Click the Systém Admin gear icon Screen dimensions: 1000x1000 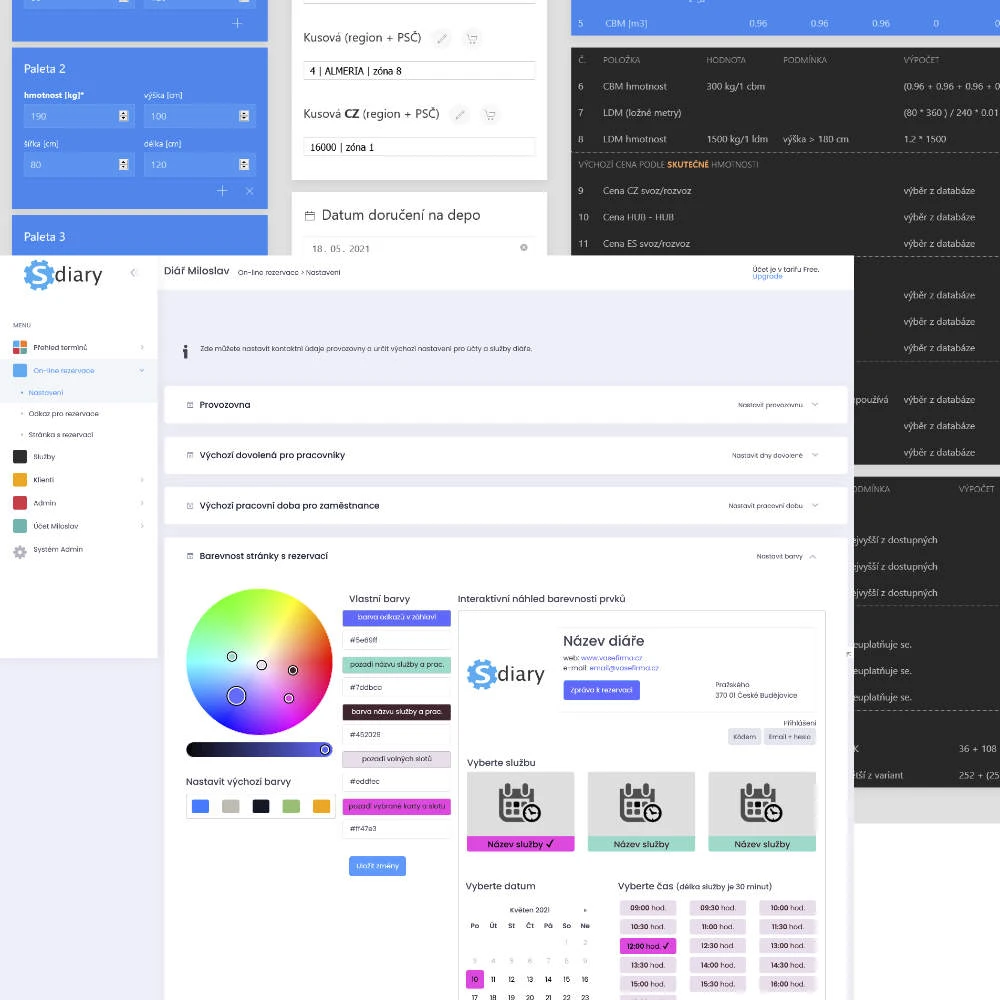pyautogui.click(x=20, y=551)
